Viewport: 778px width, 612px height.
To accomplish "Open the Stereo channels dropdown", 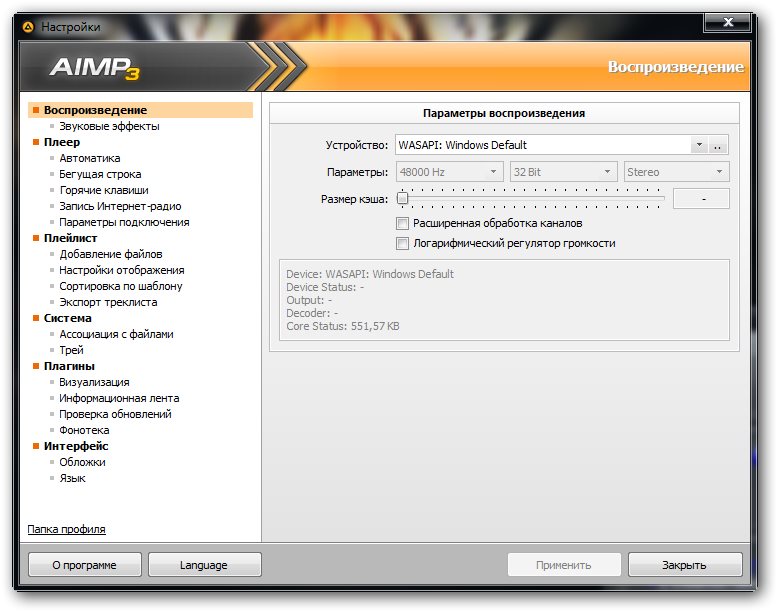I will pyautogui.click(x=675, y=172).
